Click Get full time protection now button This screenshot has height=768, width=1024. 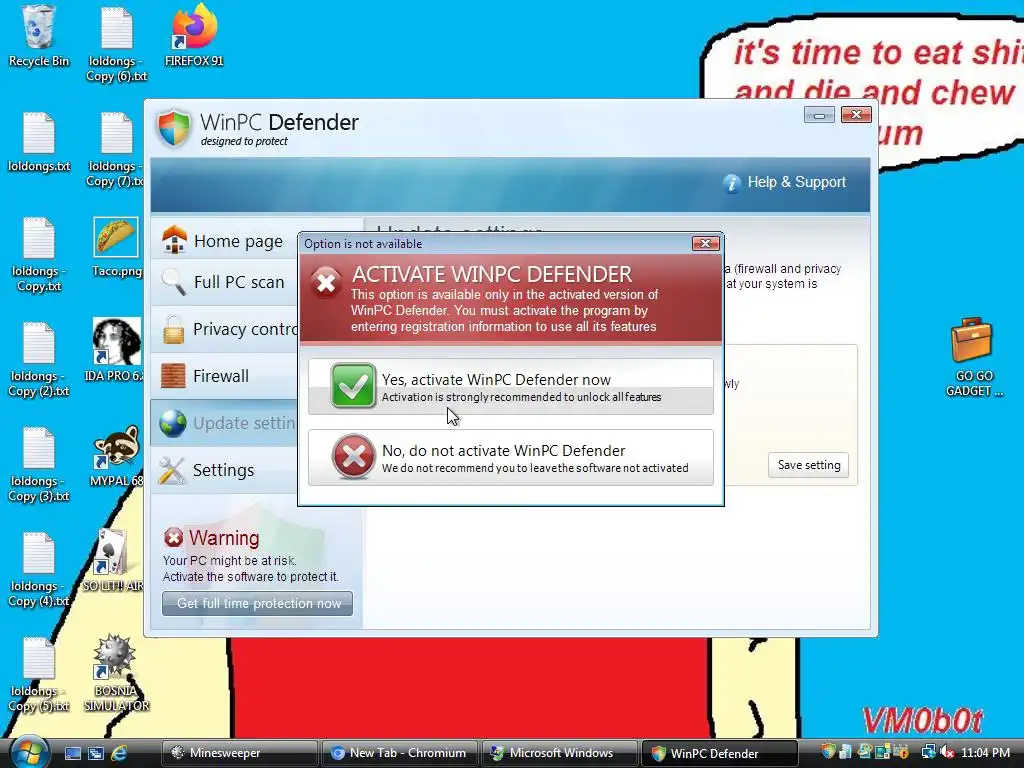257,603
